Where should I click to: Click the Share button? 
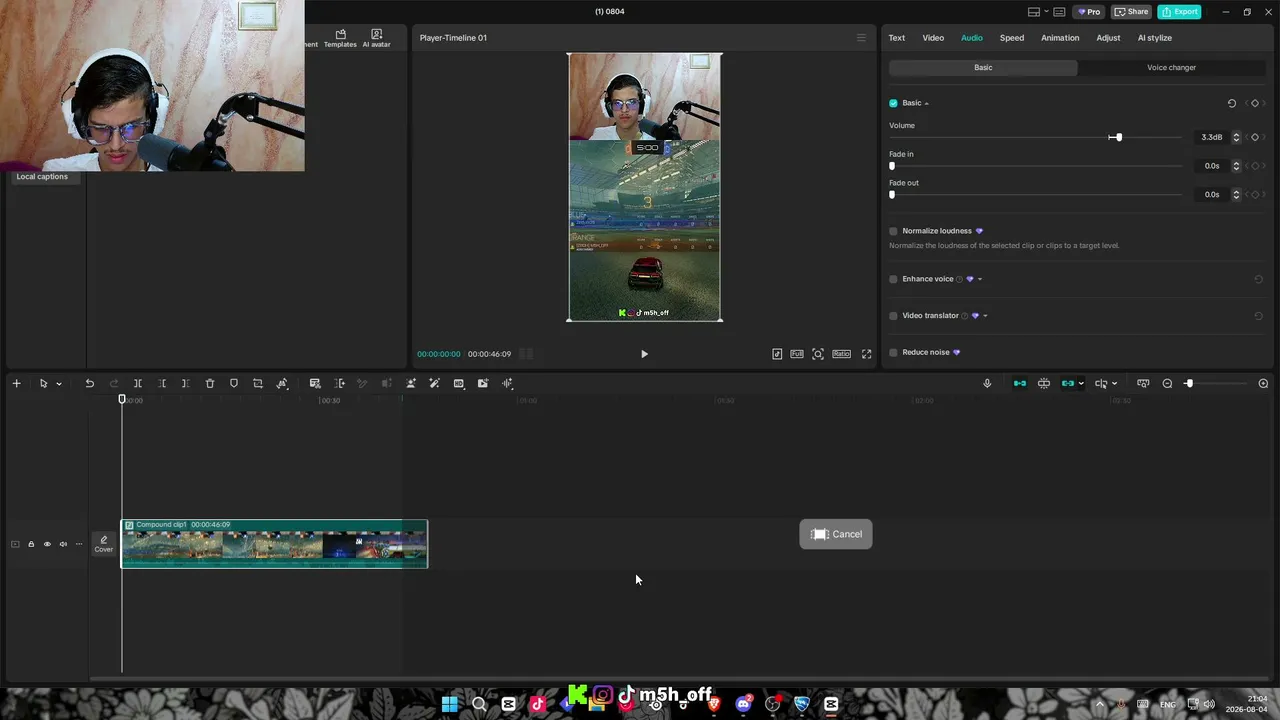tap(1132, 12)
